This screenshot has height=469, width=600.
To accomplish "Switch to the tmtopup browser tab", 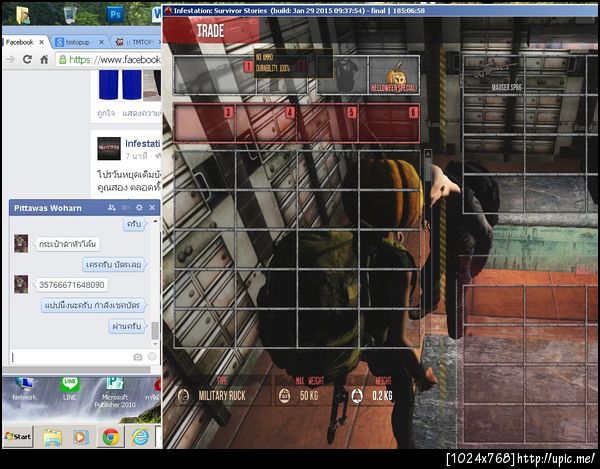I will 77,42.
